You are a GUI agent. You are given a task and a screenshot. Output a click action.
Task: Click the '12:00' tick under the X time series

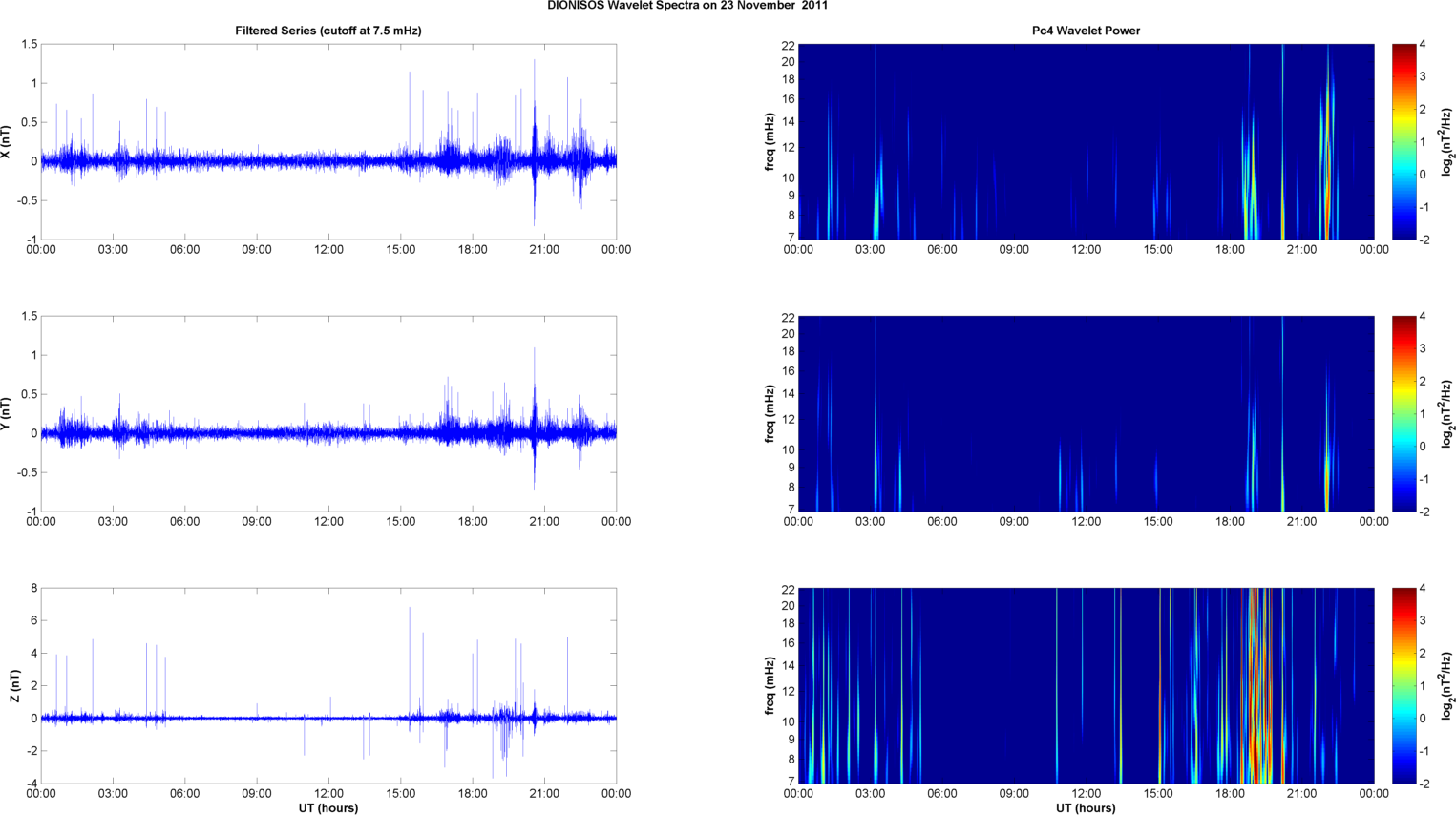click(x=328, y=250)
